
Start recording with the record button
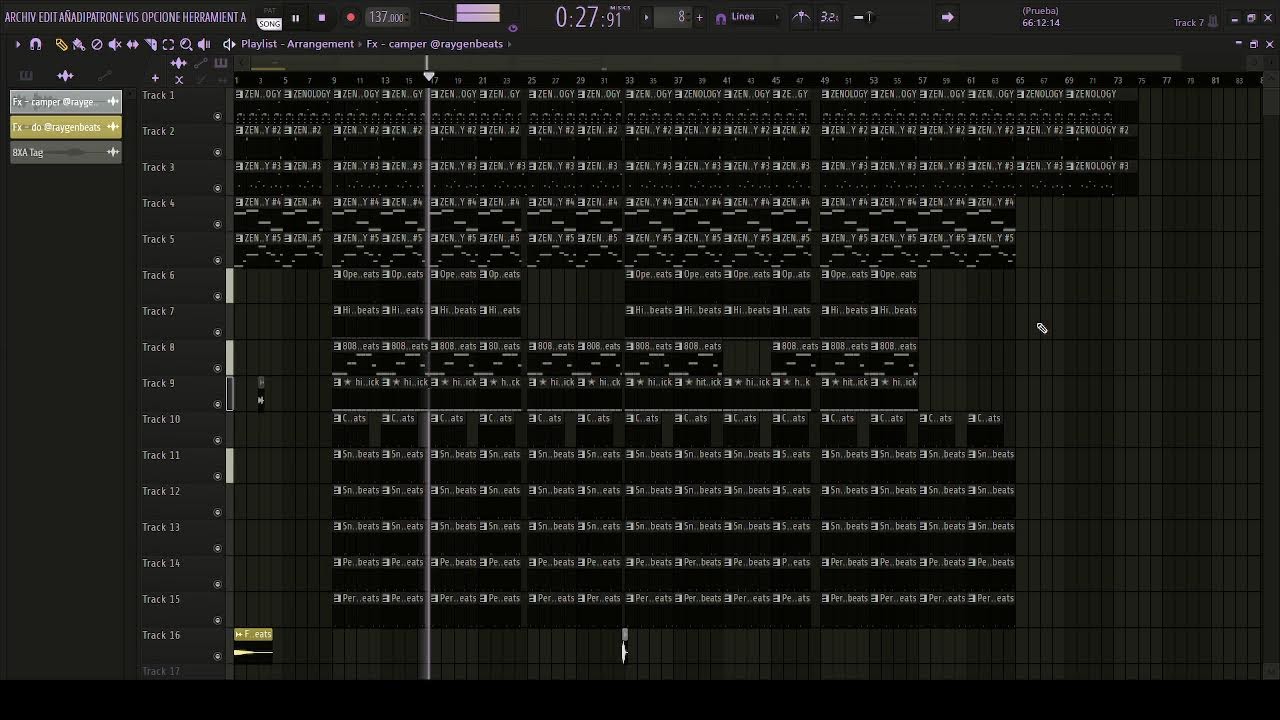(x=350, y=17)
